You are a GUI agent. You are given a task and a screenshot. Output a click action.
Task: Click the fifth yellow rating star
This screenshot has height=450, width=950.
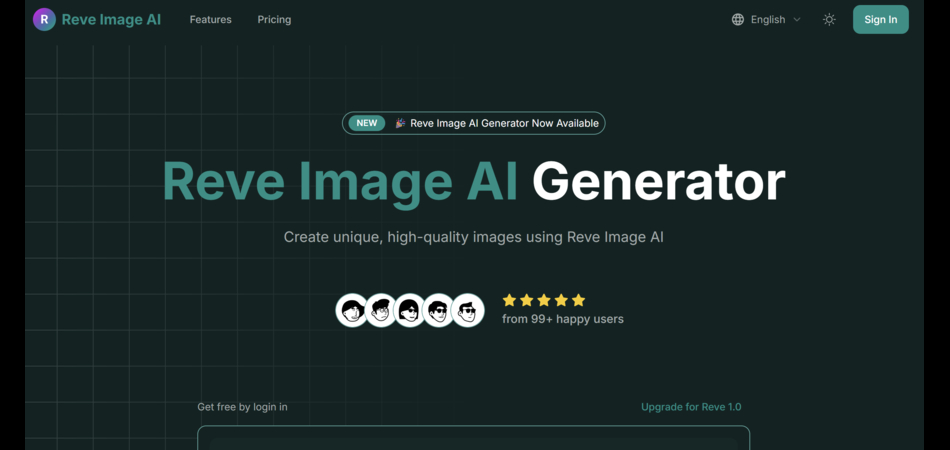click(579, 300)
